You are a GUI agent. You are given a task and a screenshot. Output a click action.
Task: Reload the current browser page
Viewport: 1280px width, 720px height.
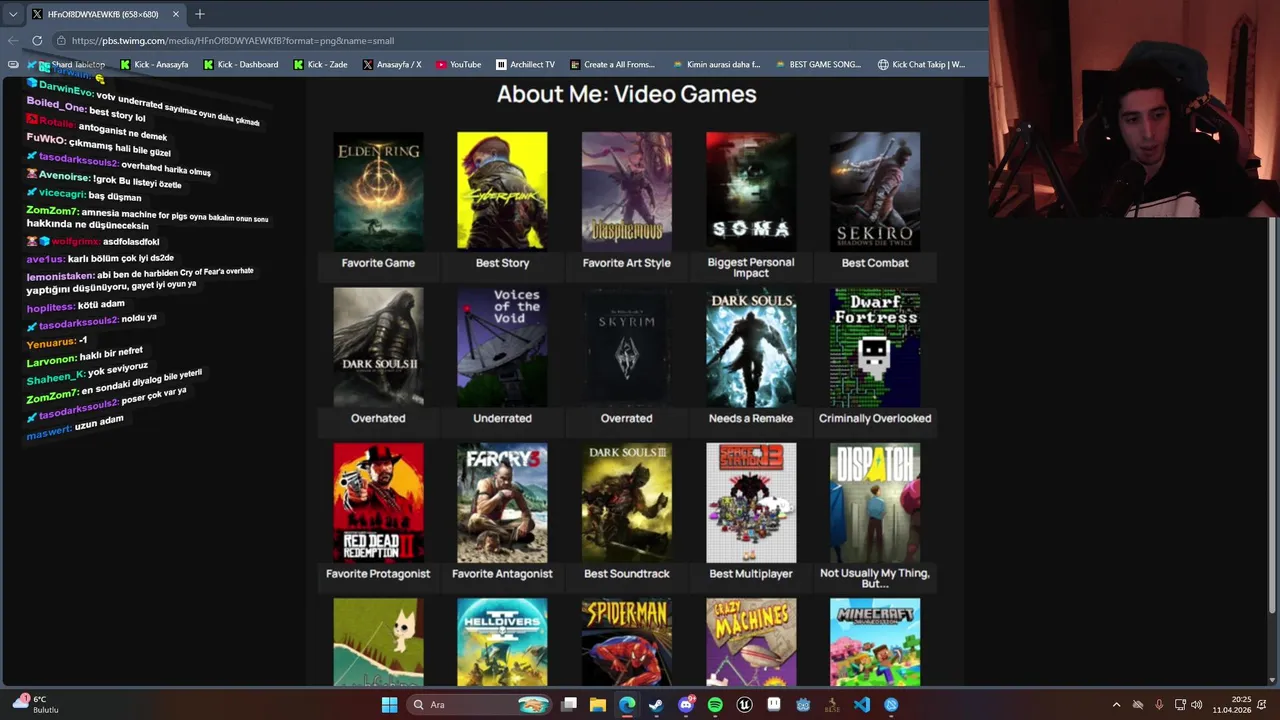click(x=37, y=41)
